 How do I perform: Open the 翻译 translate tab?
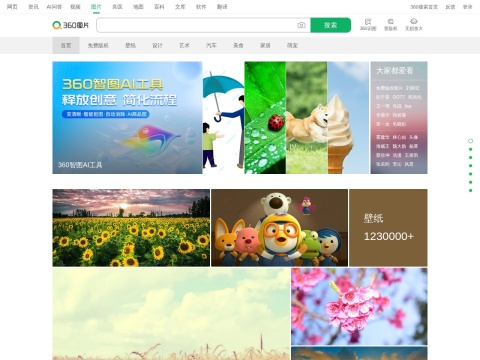coord(222,7)
